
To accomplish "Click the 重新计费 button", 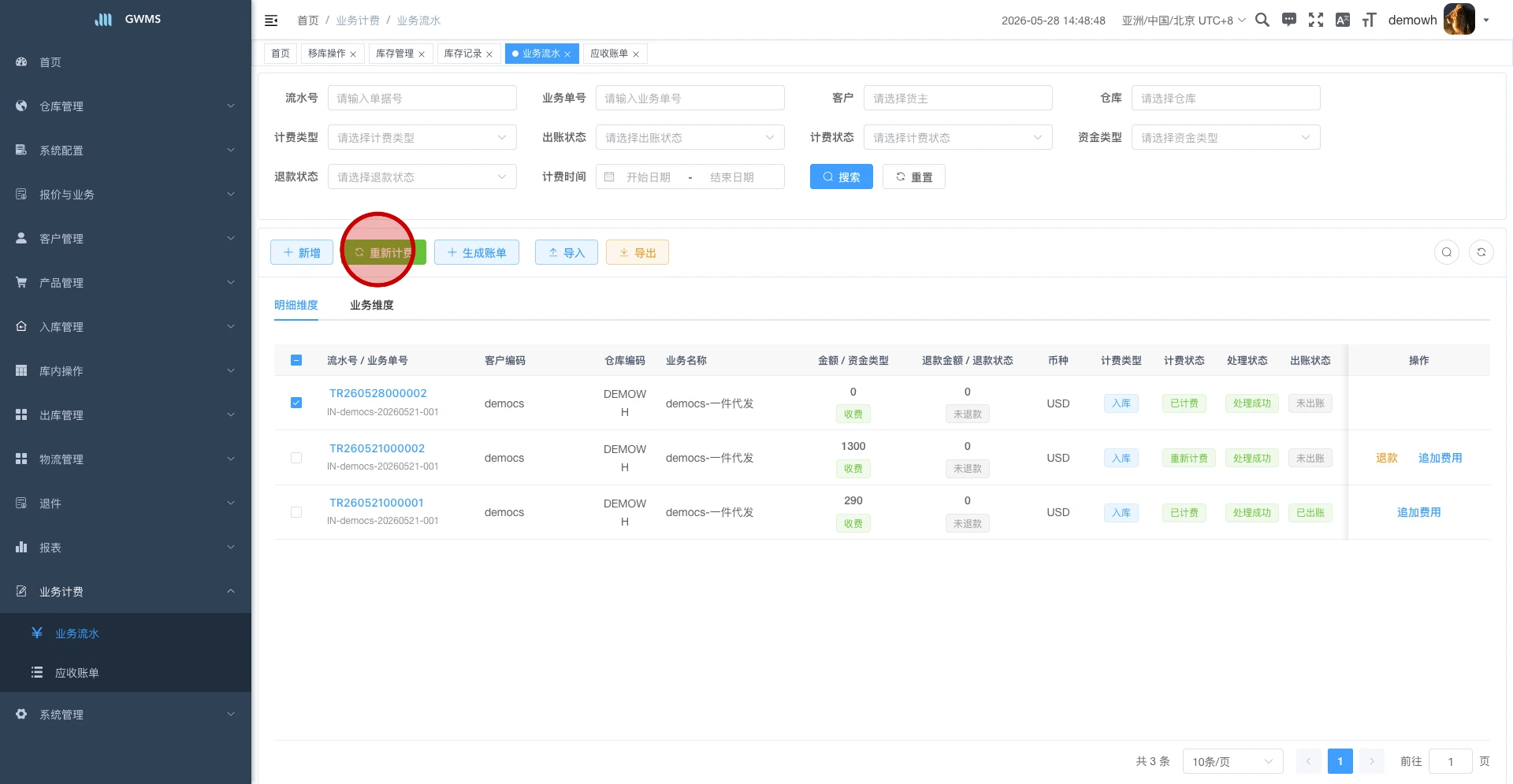I will click(x=384, y=253).
